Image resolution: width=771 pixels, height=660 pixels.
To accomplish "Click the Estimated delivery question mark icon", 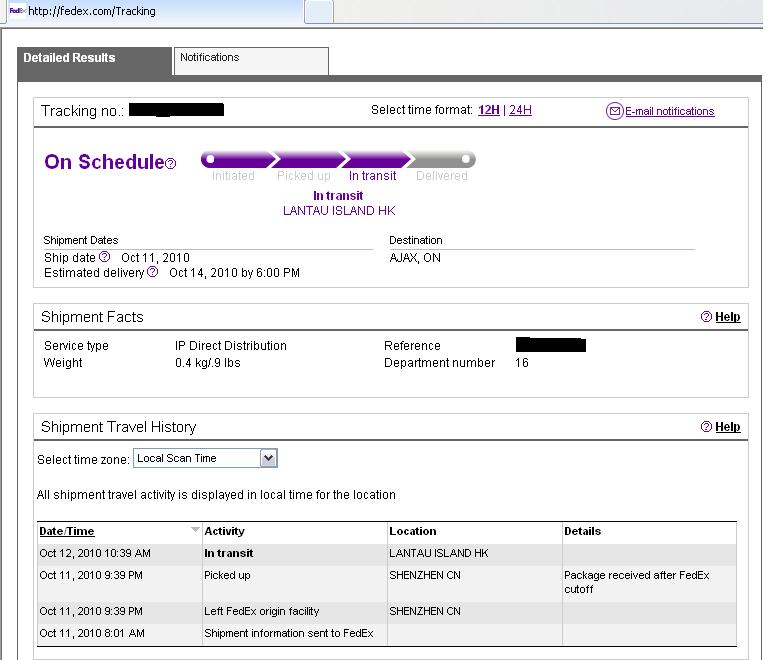I will pos(153,272).
